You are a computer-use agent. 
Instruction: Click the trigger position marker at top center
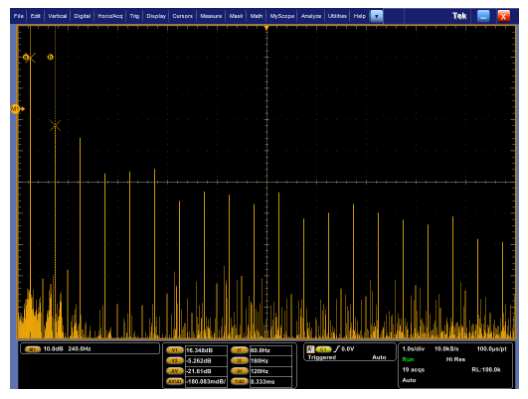(x=266, y=28)
